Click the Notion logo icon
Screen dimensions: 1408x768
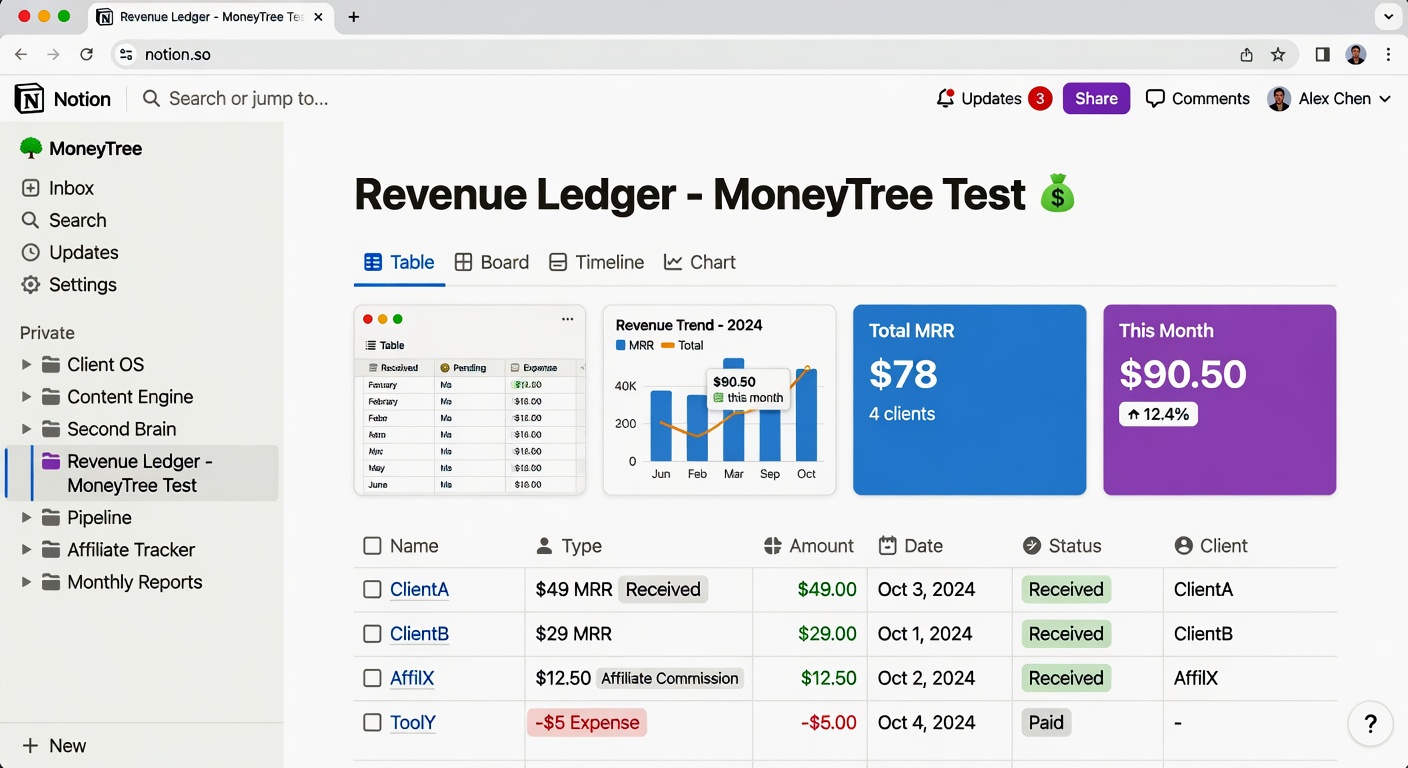[x=30, y=98]
